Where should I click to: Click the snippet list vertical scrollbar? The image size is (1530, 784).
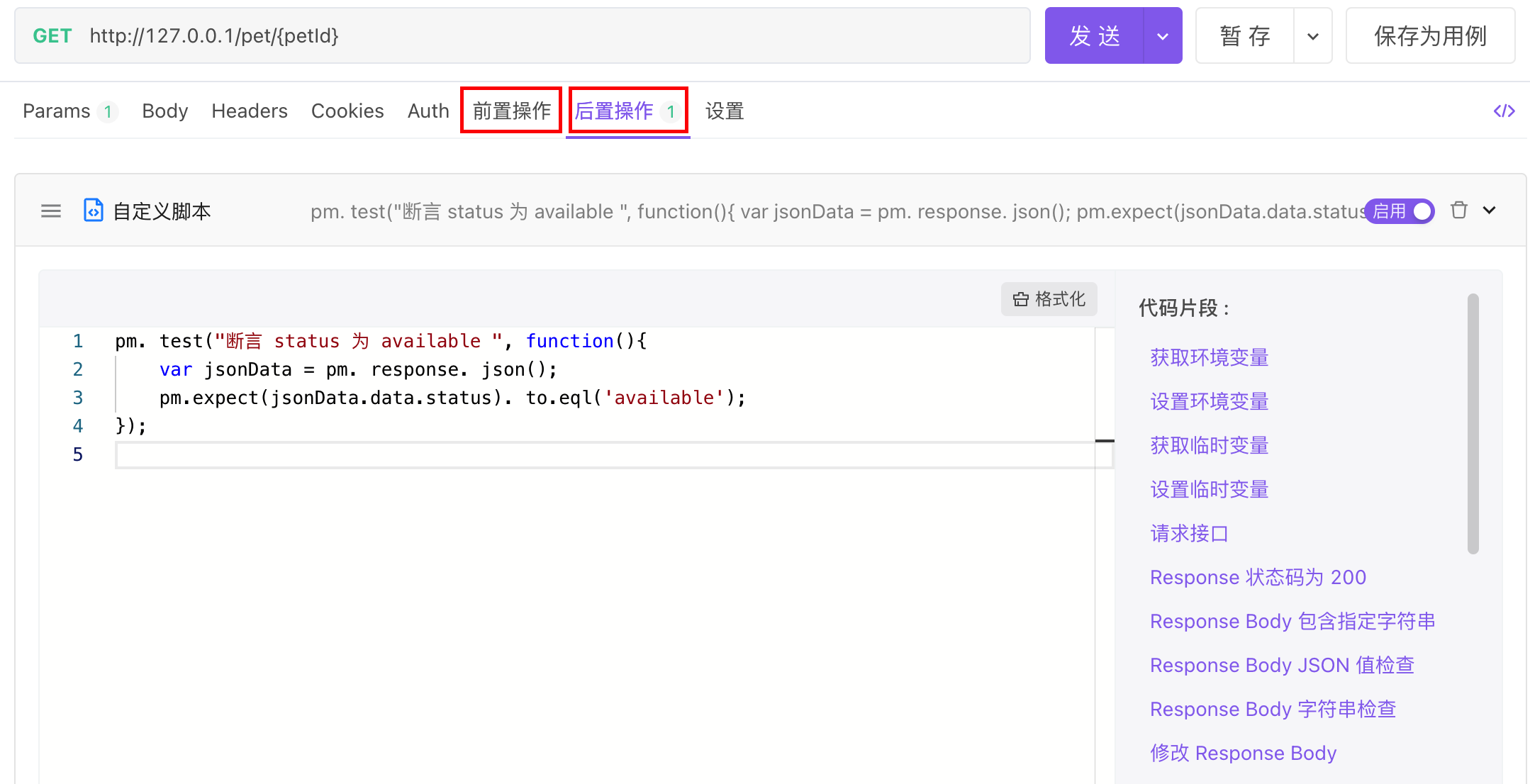(x=1473, y=423)
